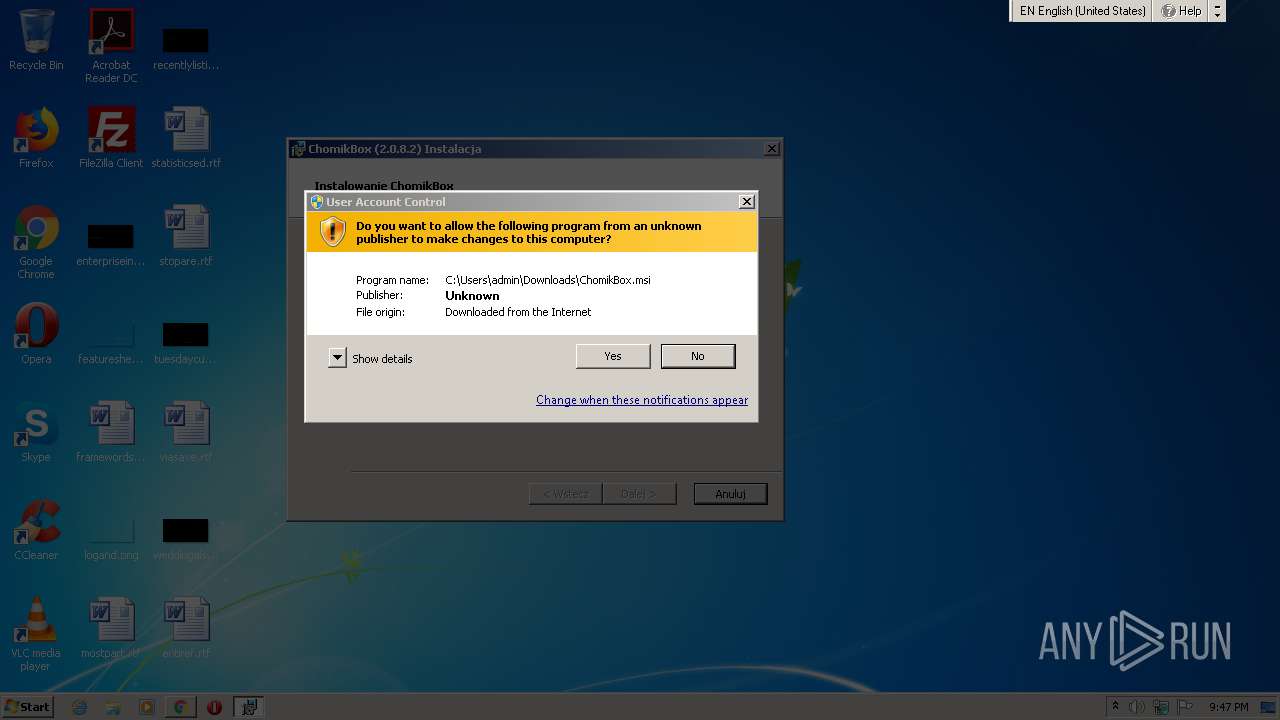This screenshot has width=1280, height=720.
Task: Open Acrobat Reader DC shortcut
Action: click(111, 45)
